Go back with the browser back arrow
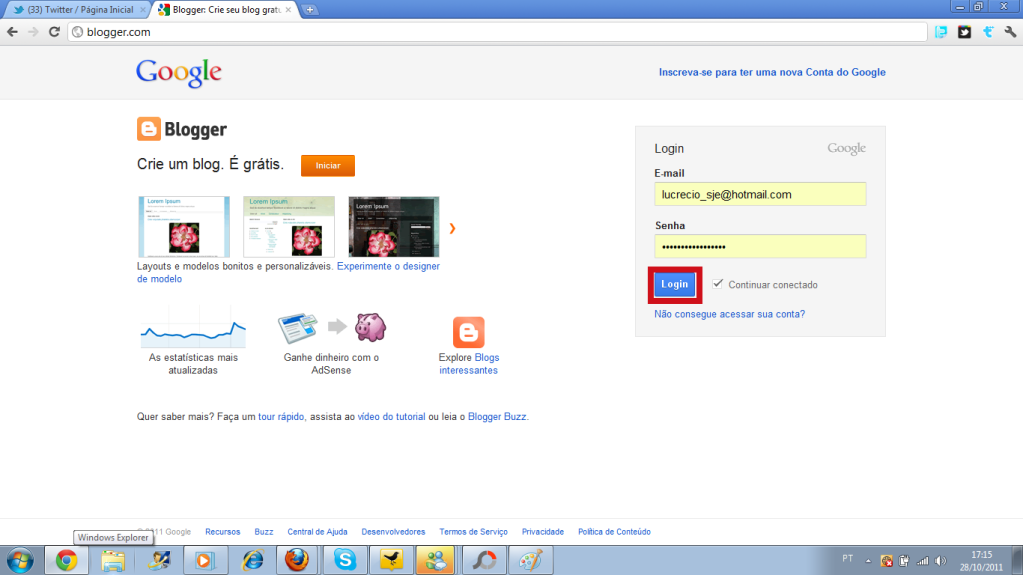The image size is (1023, 575). click(12, 32)
